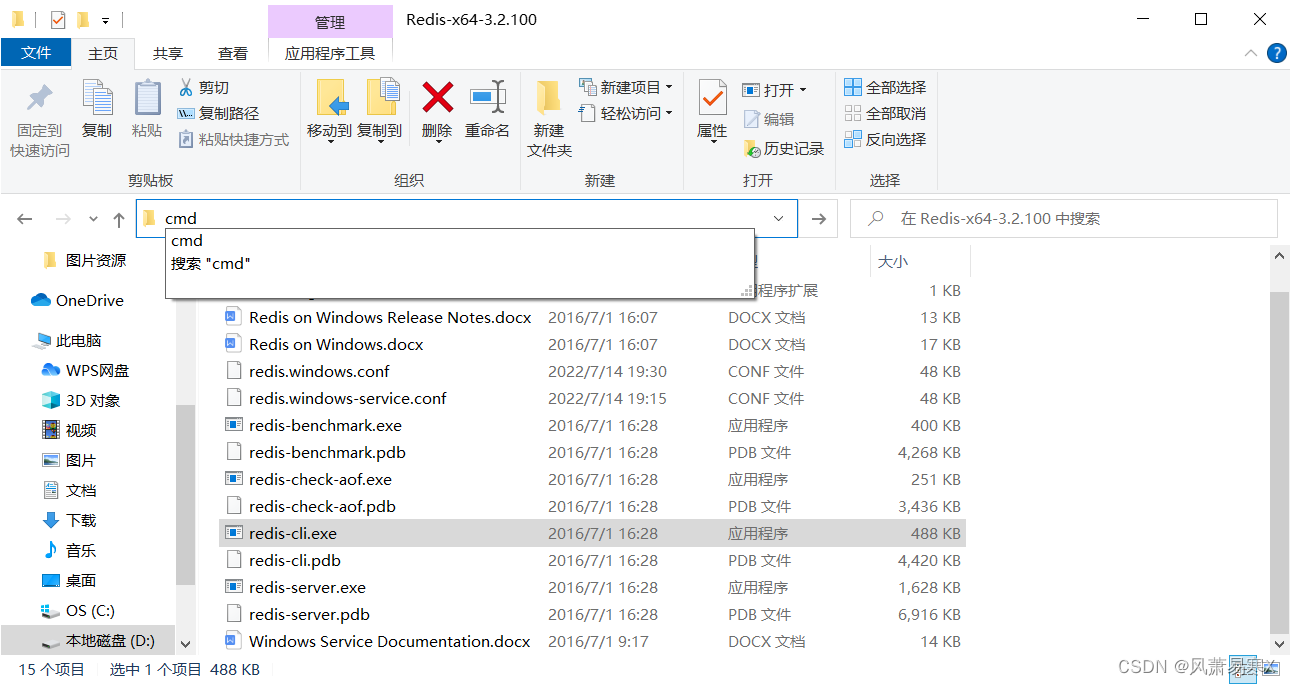Open 3D Objects (3D 对象) folder

tap(81, 400)
